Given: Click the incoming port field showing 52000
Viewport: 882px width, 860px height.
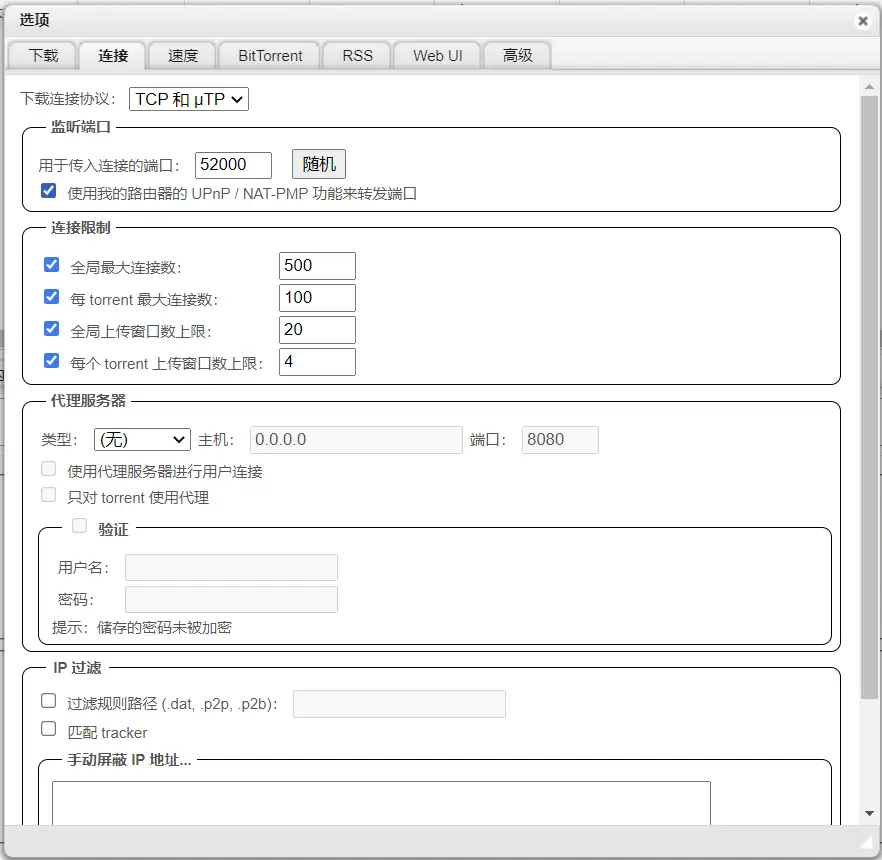Looking at the screenshot, I should point(233,165).
